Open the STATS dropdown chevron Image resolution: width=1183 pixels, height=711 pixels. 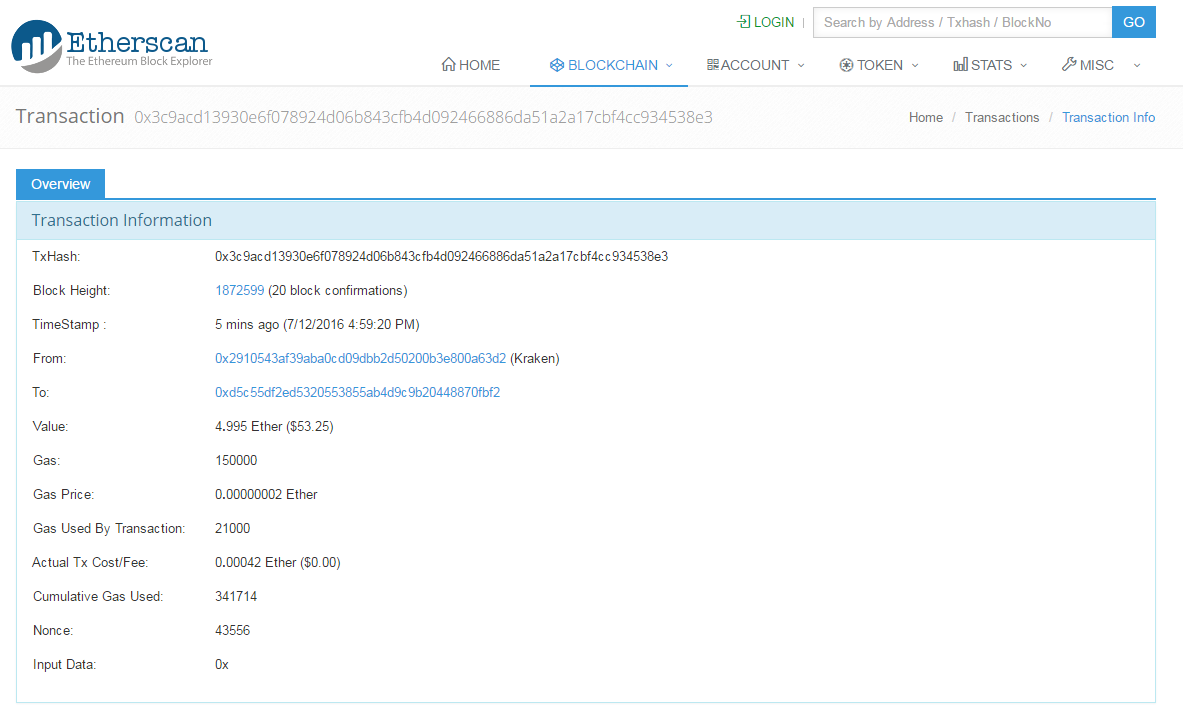pyautogui.click(x=1023, y=67)
